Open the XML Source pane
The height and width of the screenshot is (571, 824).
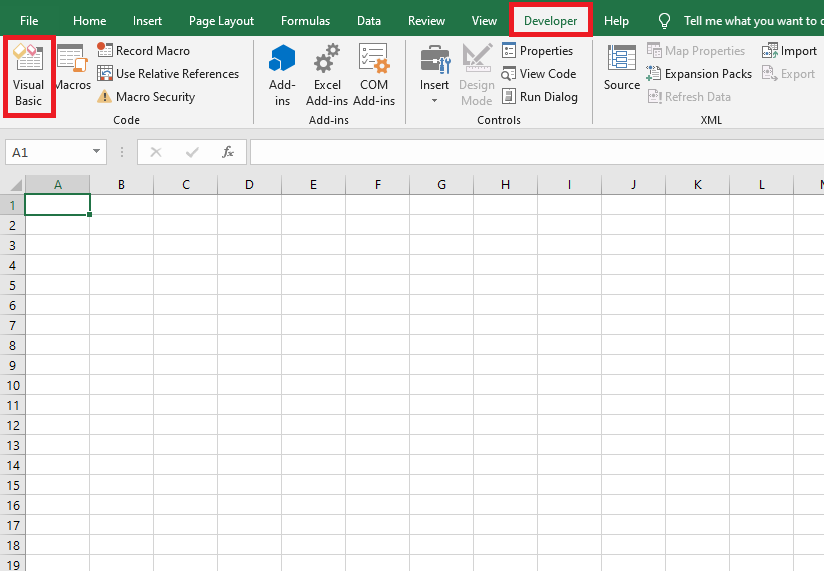click(x=622, y=68)
